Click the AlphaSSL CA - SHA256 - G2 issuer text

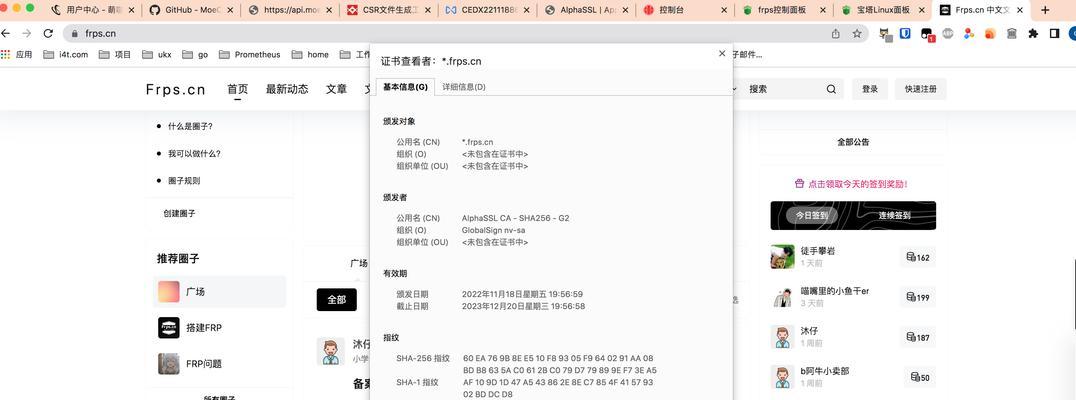pos(515,218)
